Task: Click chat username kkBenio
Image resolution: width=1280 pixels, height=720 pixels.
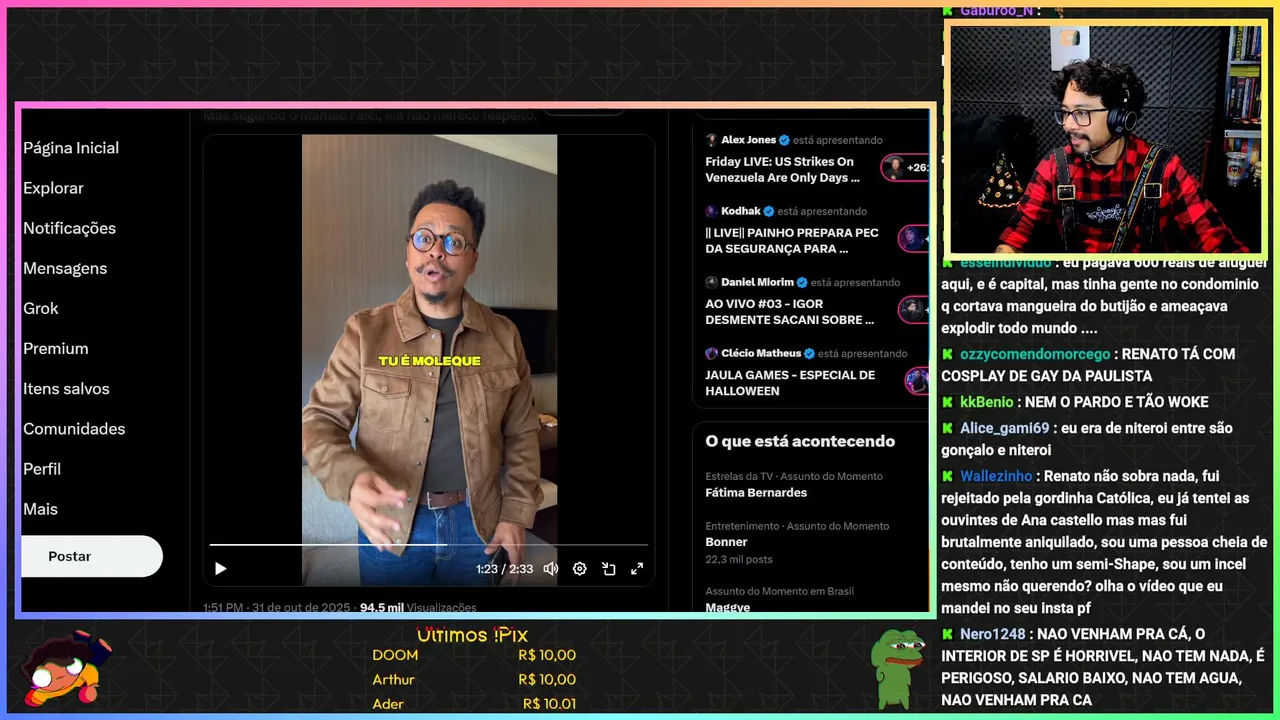Action: pos(987,402)
